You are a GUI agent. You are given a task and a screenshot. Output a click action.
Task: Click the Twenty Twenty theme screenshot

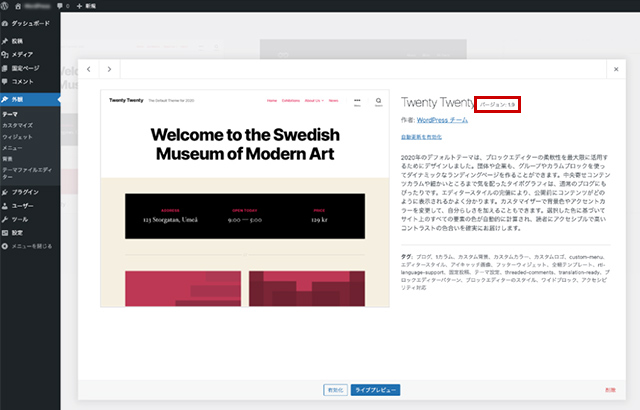(245, 198)
